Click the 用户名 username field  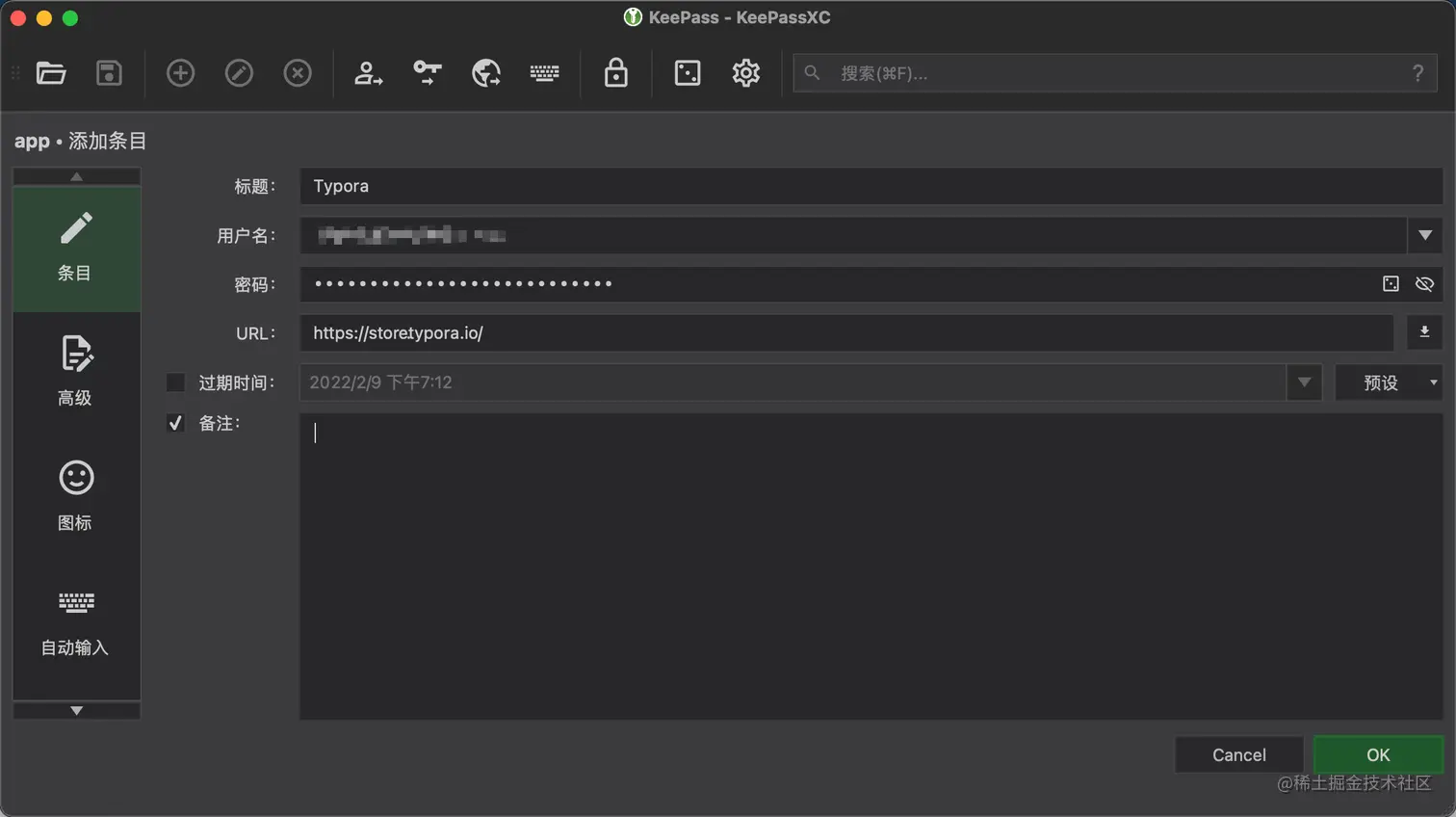tap(853, 235)
